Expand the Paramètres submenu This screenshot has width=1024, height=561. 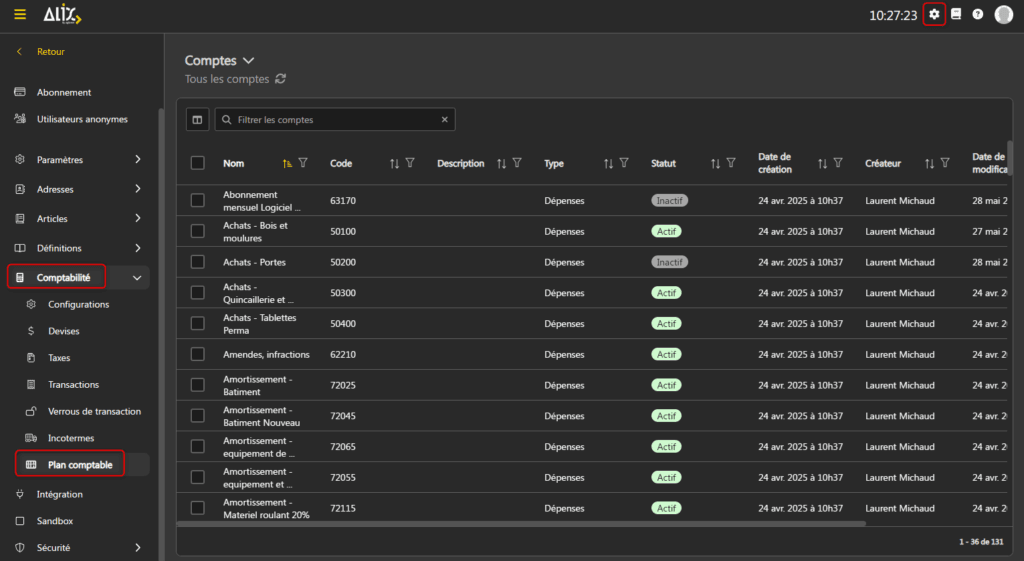point(137,159)
